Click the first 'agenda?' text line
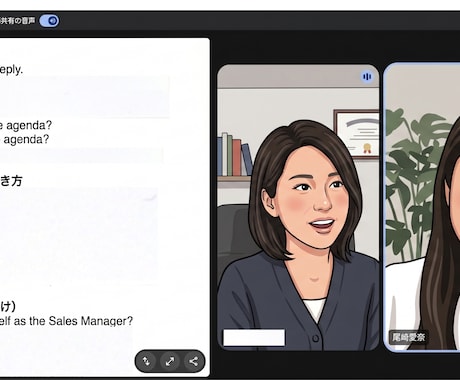The height and width of the screenshot is (380, 460). (x=26, y=125)
